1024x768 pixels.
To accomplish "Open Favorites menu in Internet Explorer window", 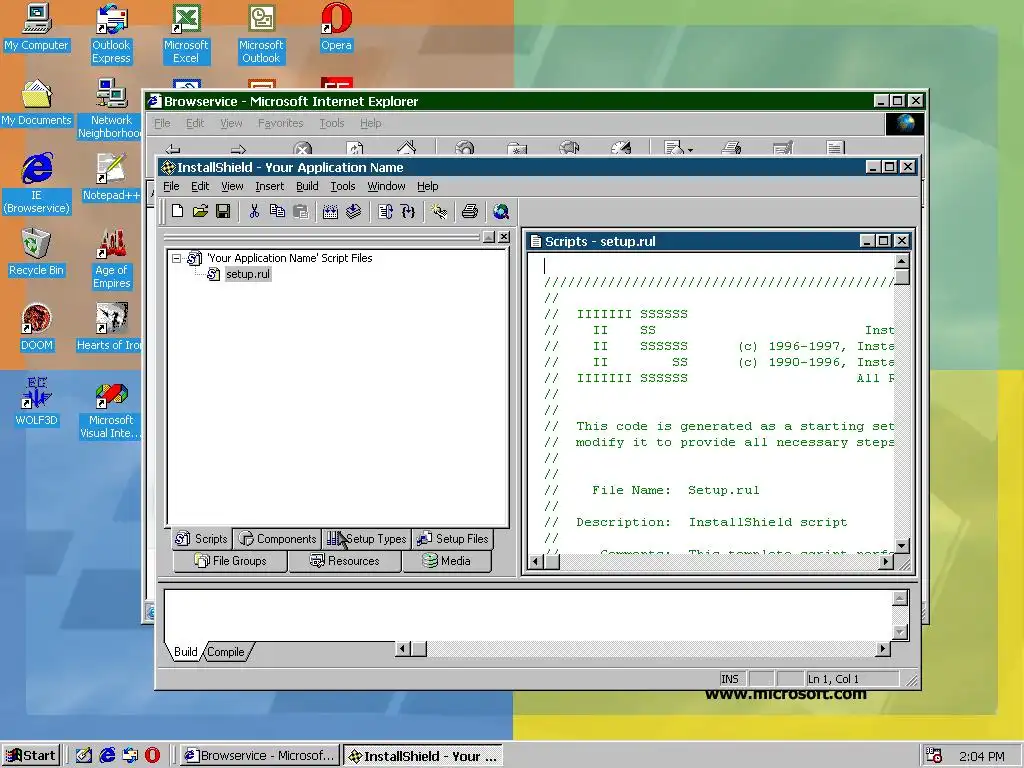I will click(280, 123).
